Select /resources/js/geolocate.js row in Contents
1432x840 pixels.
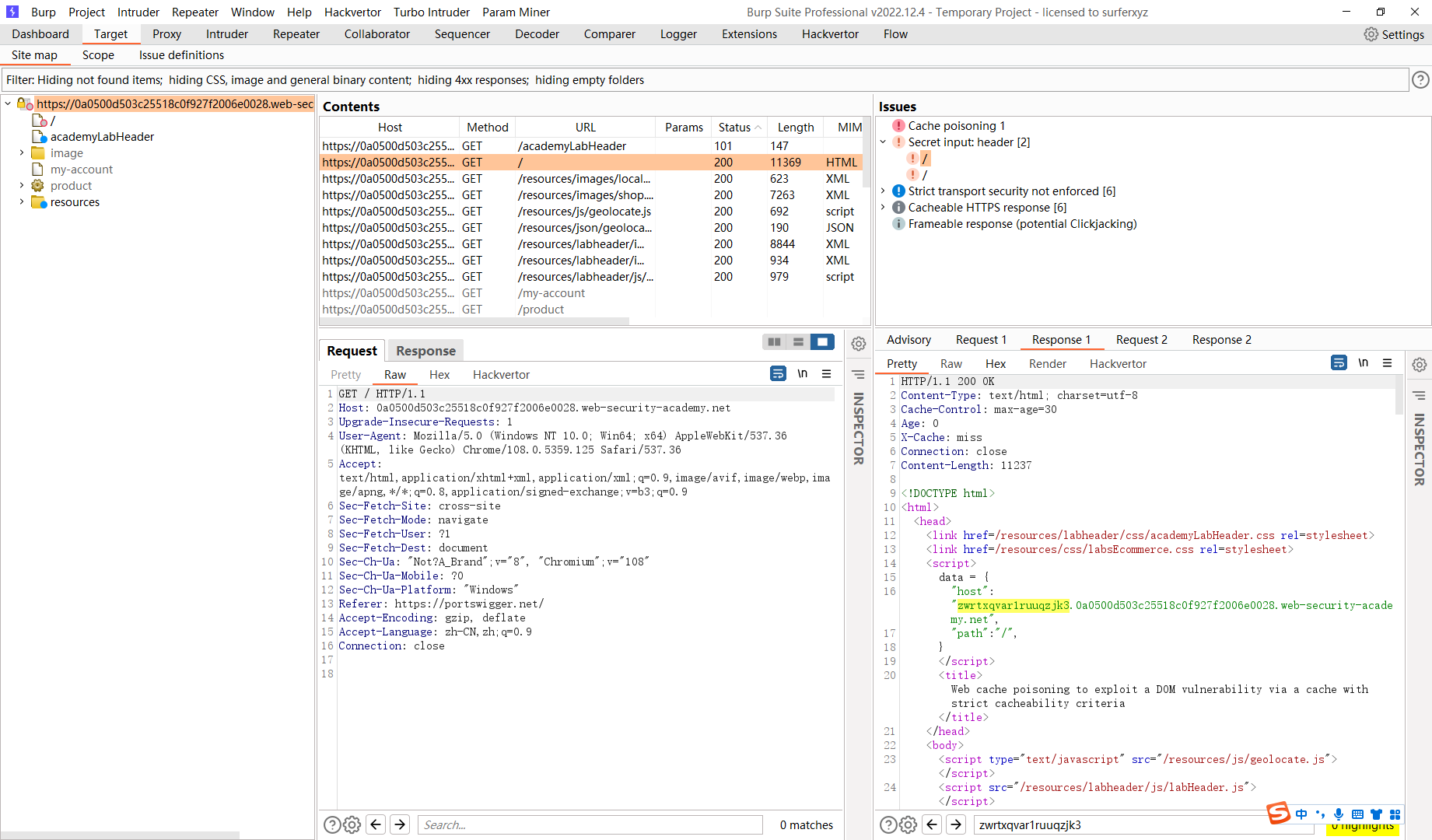coord(591,212)
